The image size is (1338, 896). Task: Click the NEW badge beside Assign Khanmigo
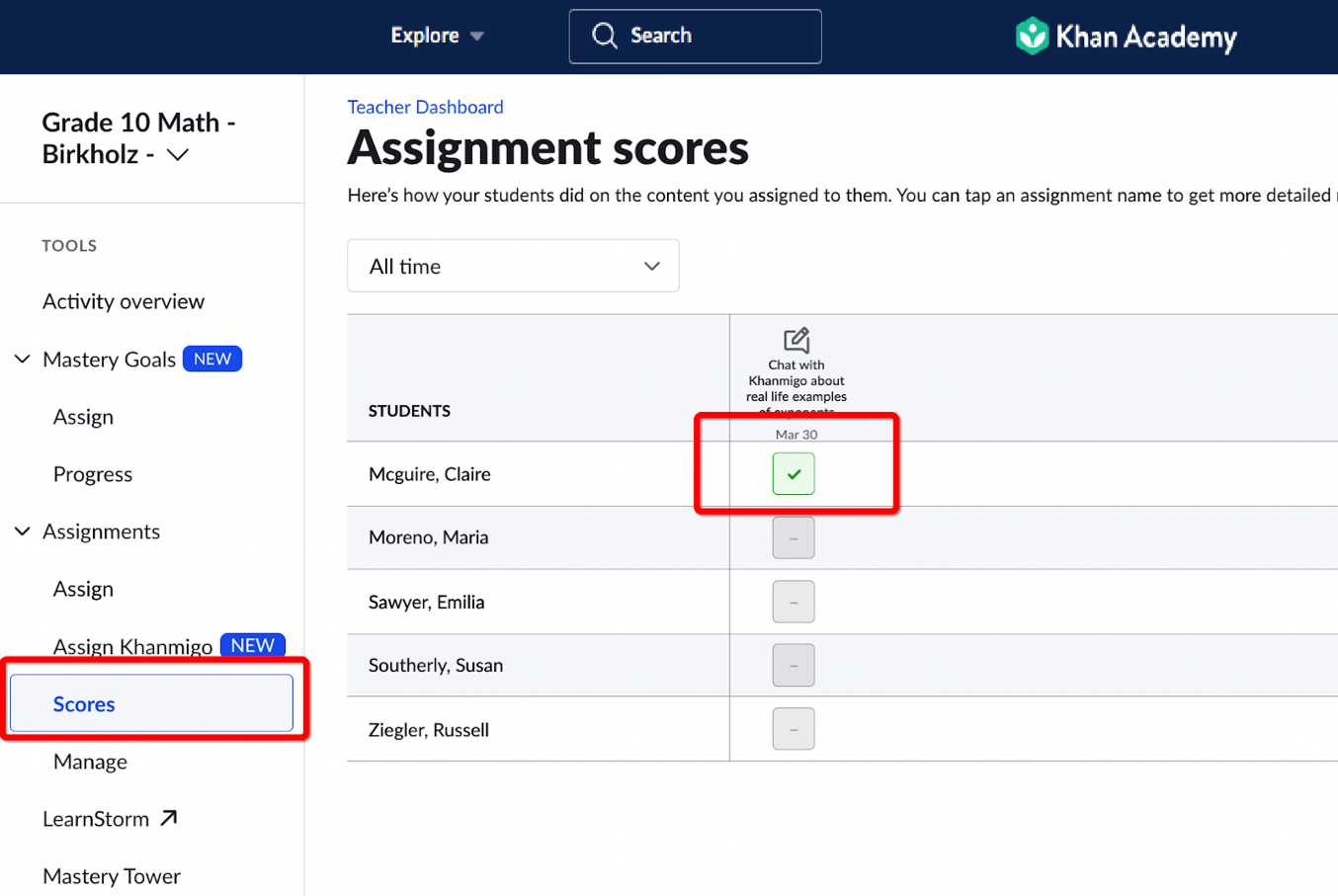253,645
